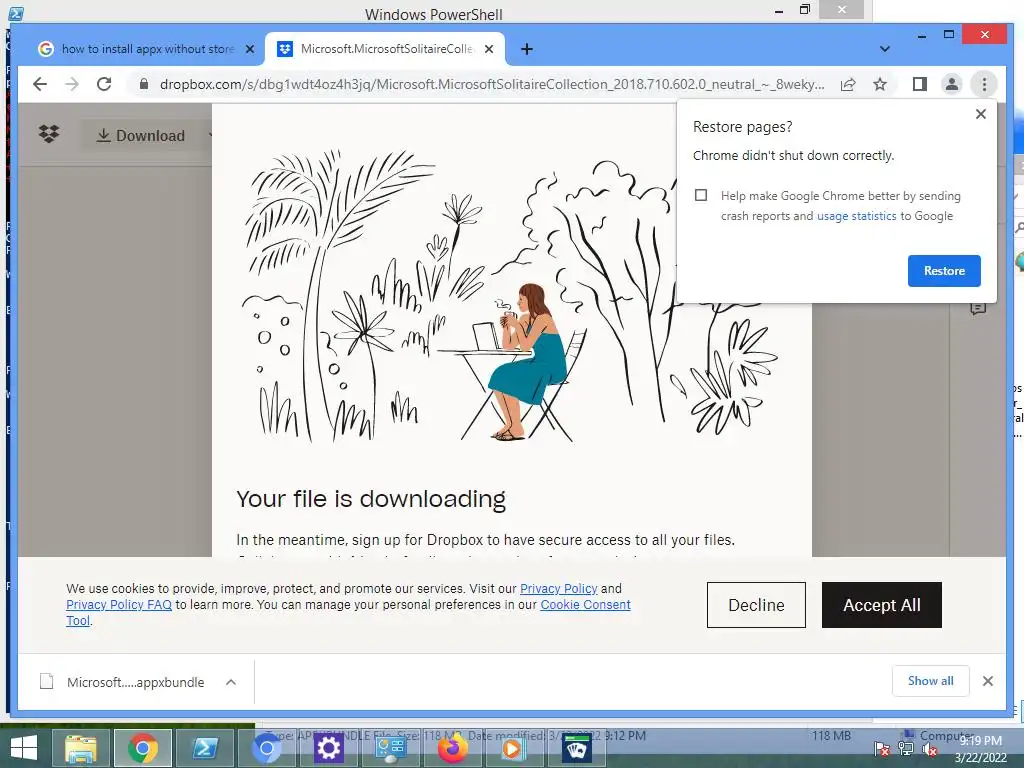Screen dimensions: 1024x768
Task: Open Chrome side panel icon
Action: click(920, 84)
